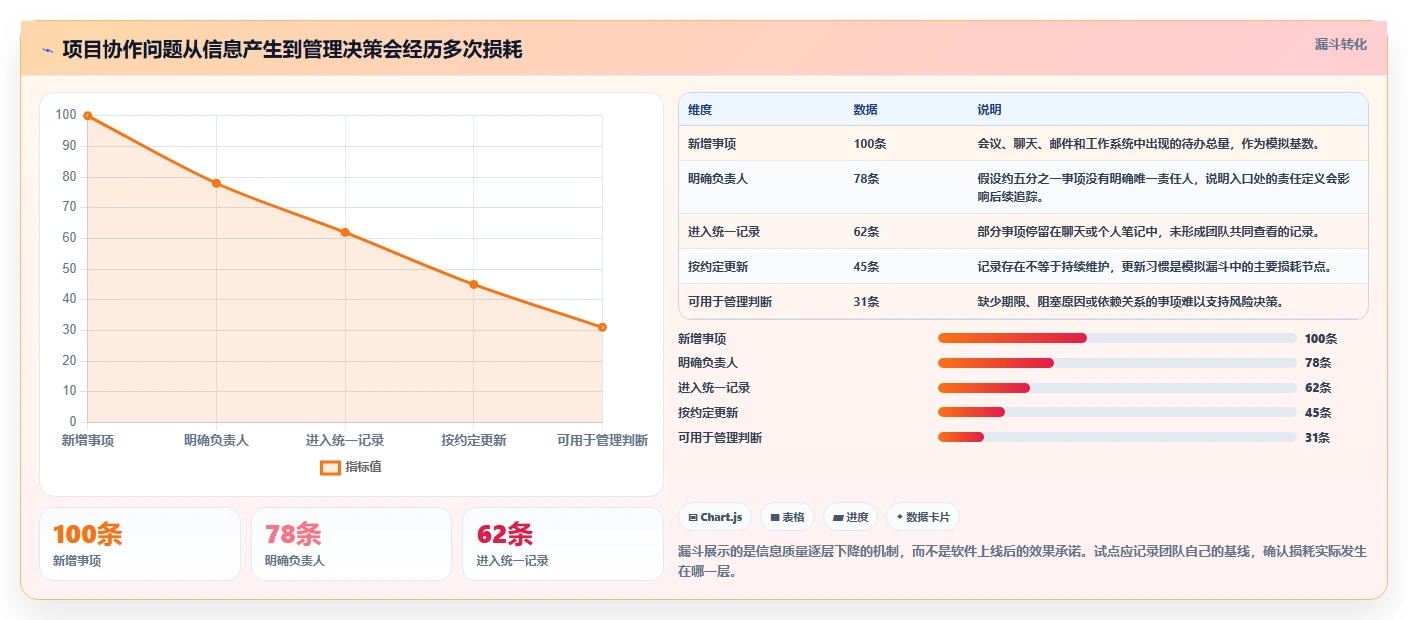Click the 31条 progress bar value
1408x620 pixels.
coord(1317,438)
